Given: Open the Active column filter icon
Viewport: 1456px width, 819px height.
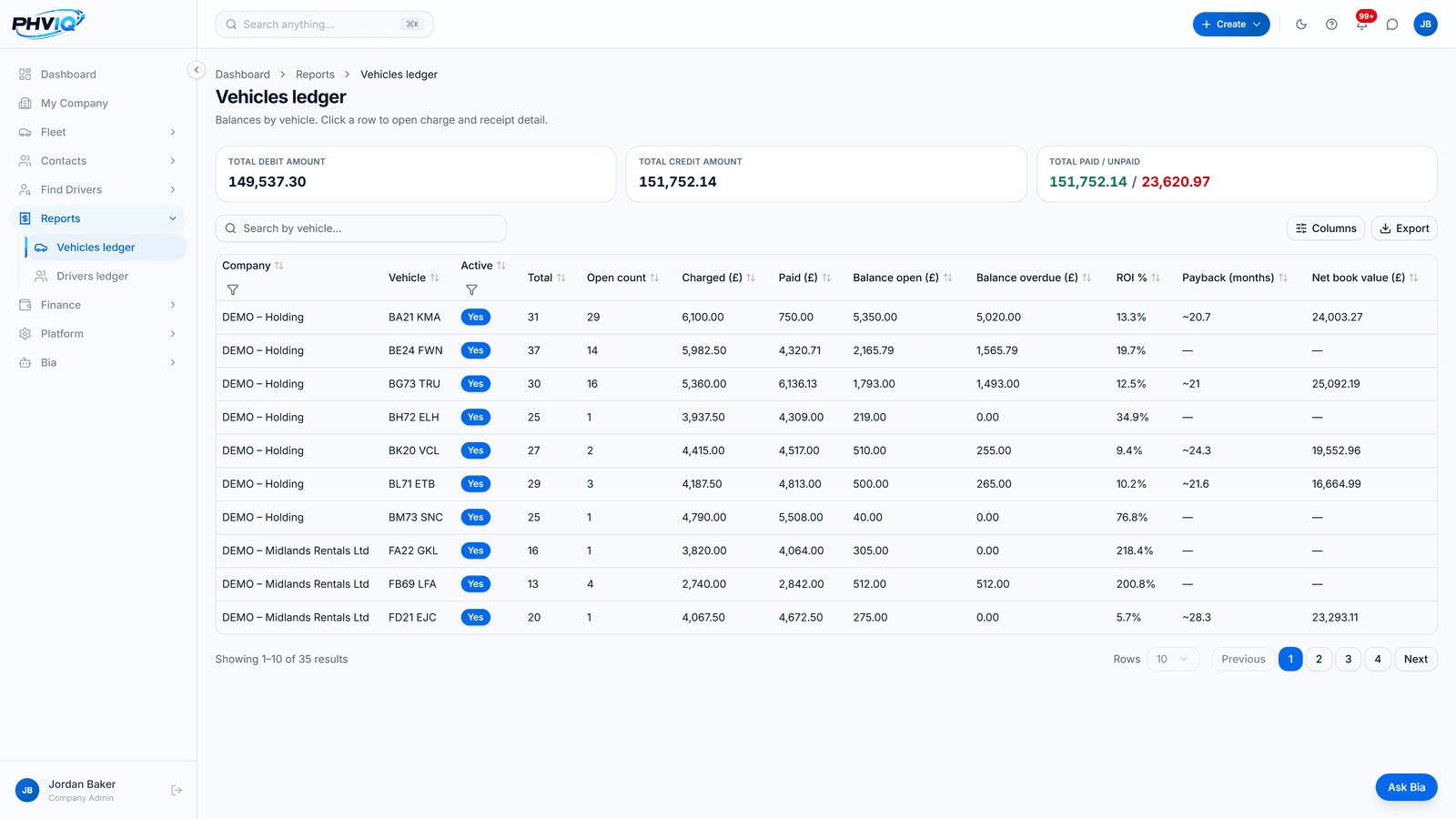Looking at the screenshot, I should (x=471, y=290).
